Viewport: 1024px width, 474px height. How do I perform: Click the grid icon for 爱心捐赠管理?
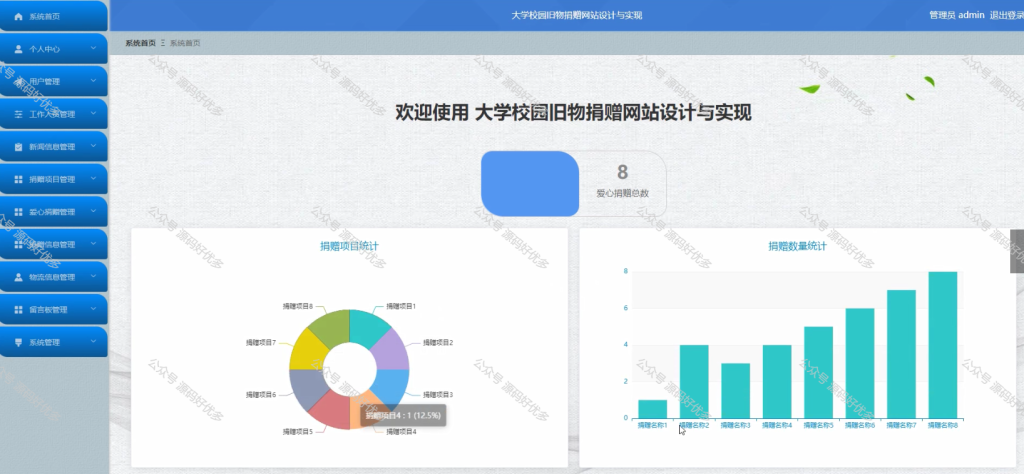18,212
